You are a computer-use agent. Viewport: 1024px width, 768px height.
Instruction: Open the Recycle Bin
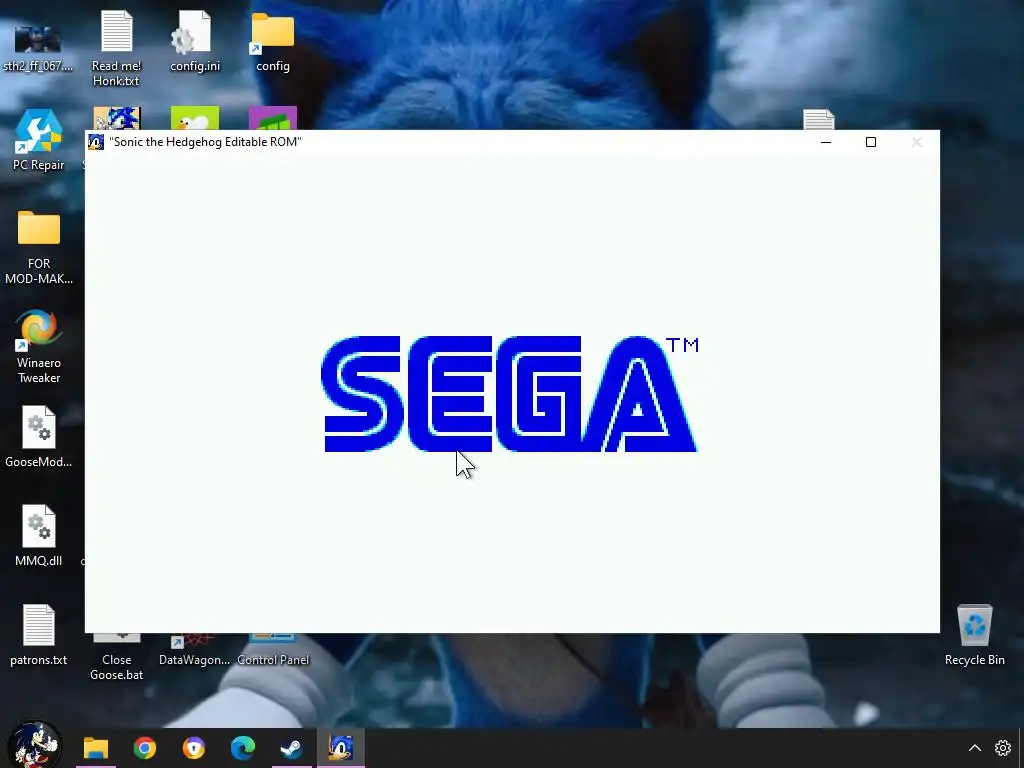[974, 635]
